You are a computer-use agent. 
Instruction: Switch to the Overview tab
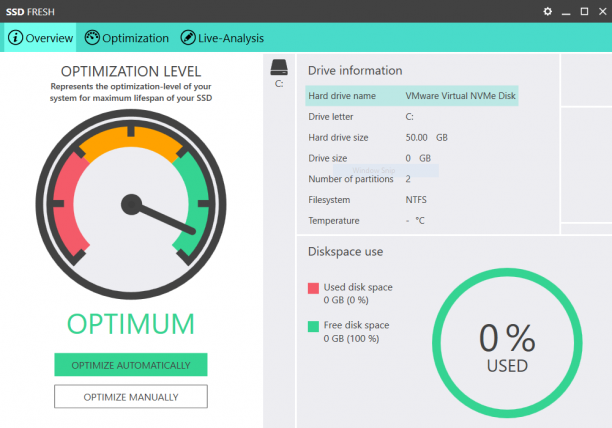tap(40, 38)
